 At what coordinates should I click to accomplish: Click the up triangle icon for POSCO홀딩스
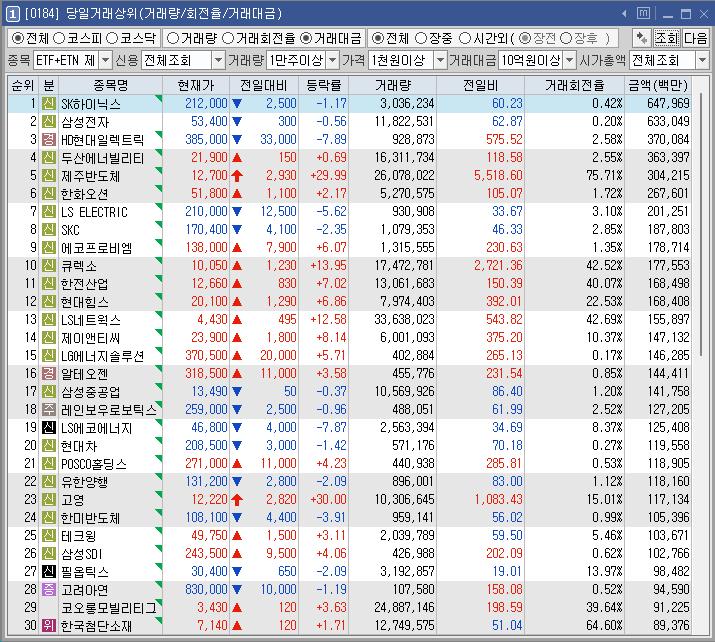coord(237,464)
